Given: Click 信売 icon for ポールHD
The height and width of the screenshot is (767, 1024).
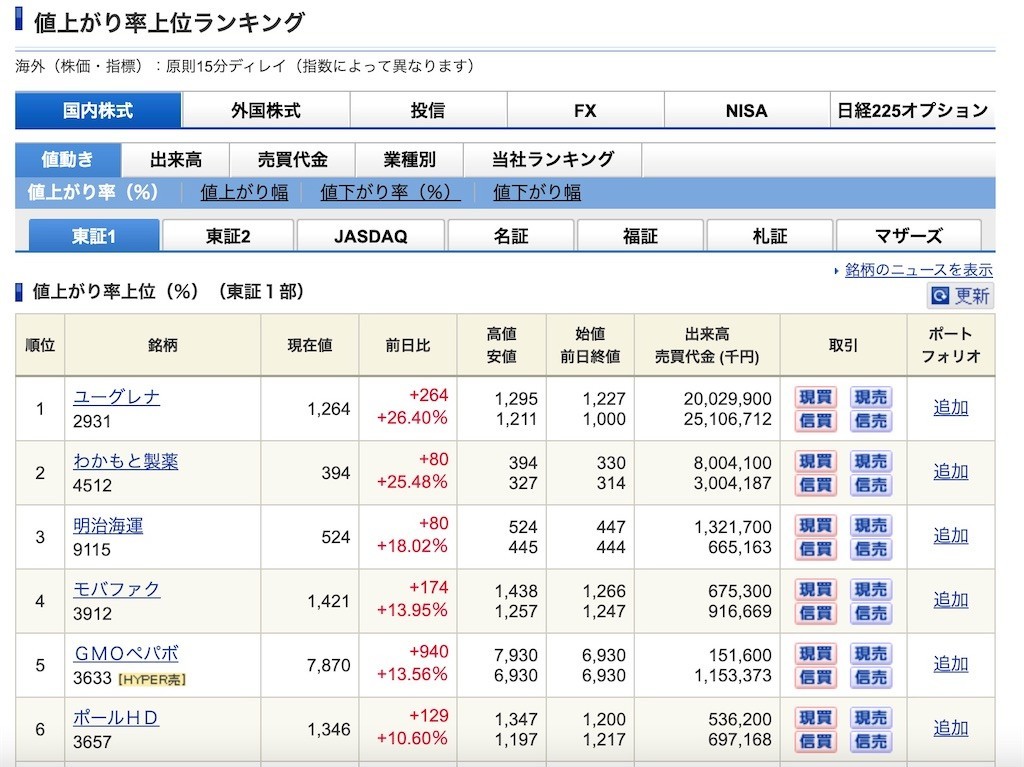Looking at the screenshot, I should pyautogui.click(x=871, y=741).
